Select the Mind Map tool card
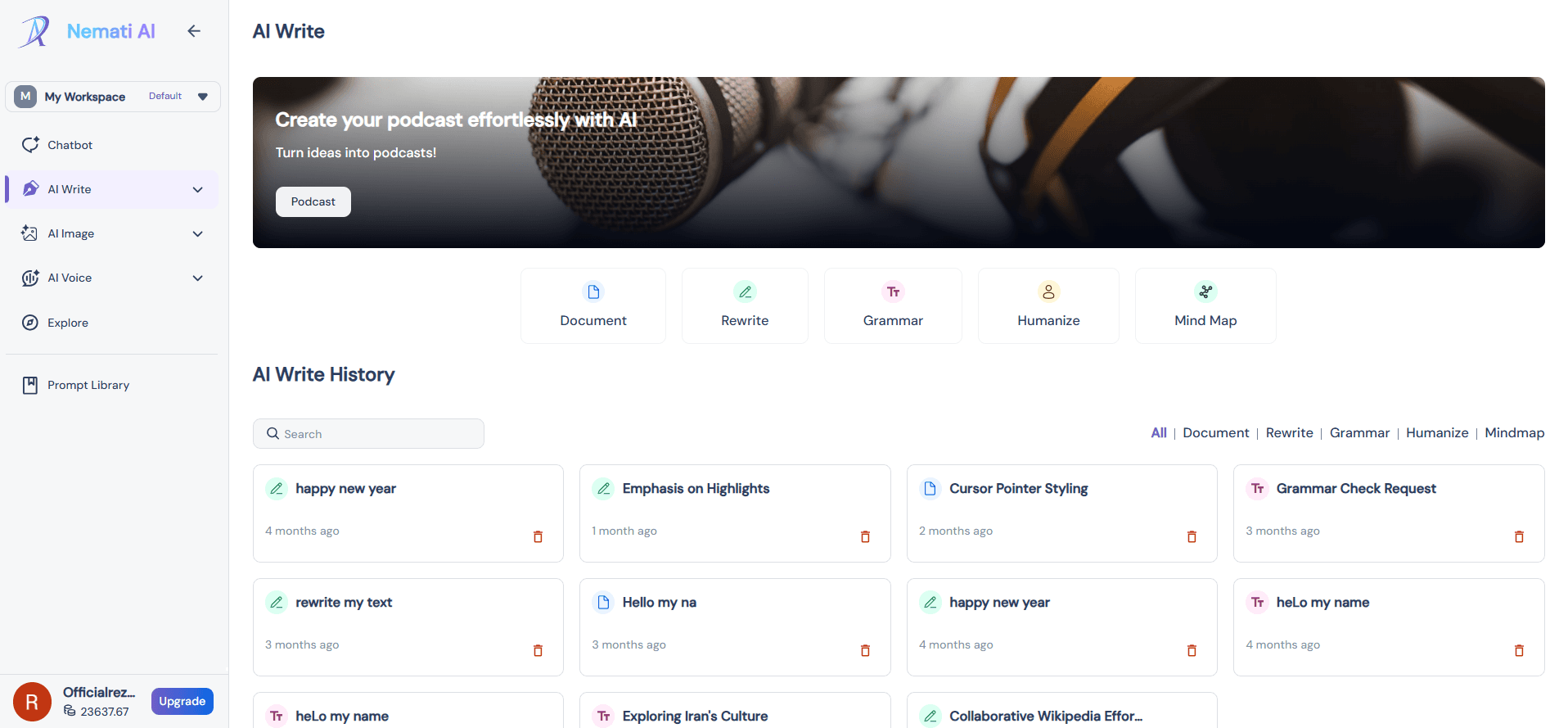 click(1205, 306)
